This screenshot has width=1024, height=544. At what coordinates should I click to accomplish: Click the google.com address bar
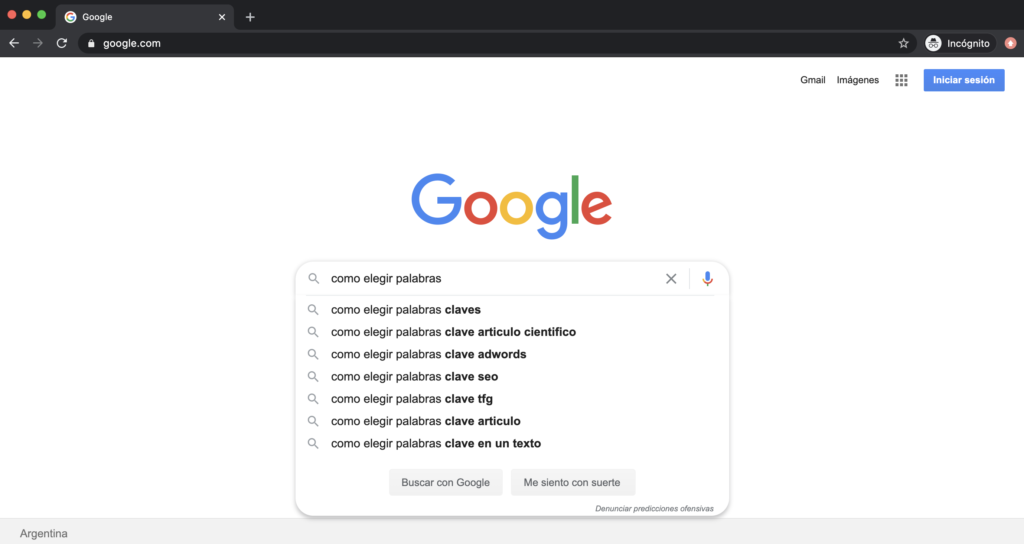tap(480, 43)
